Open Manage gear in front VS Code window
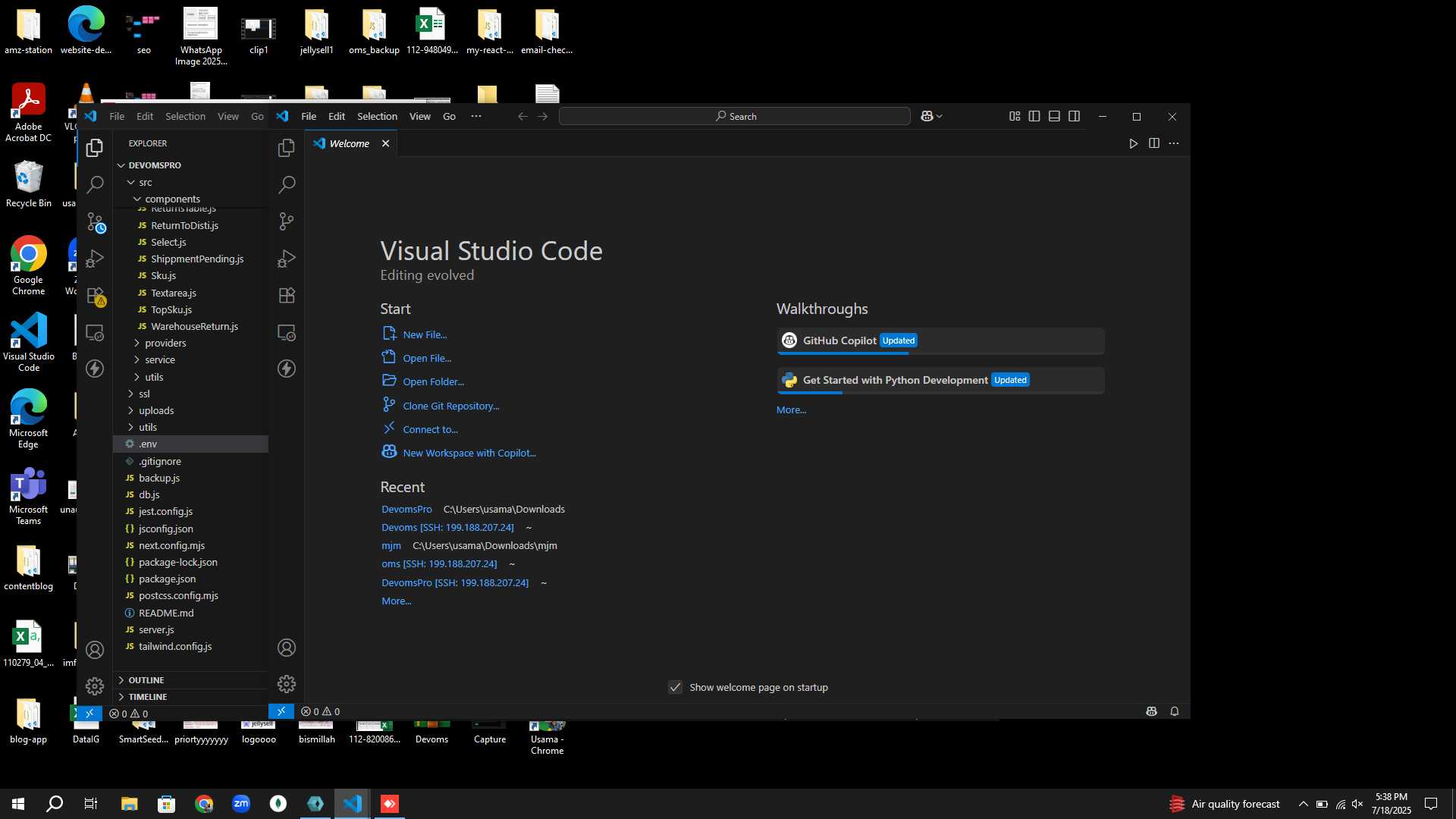The width and height of the screenshot is (1456, 819). click(x=286, y=684)
